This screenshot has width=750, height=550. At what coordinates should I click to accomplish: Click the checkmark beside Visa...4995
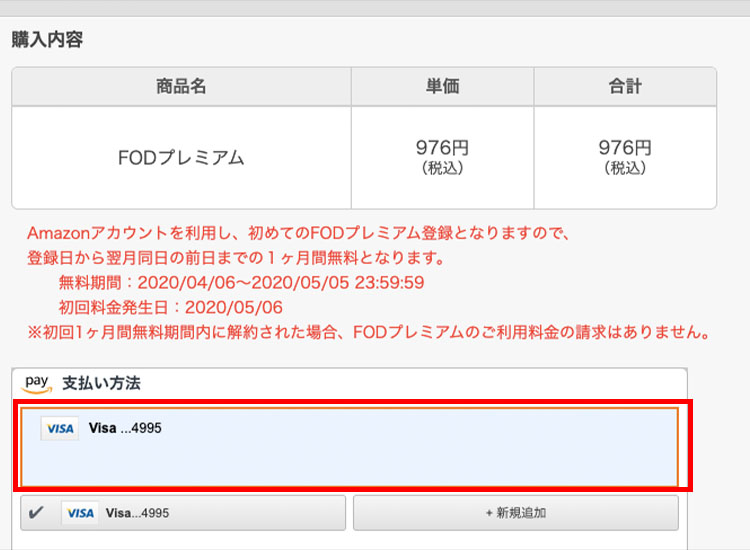pyautogui.click(x=36, y=513)
